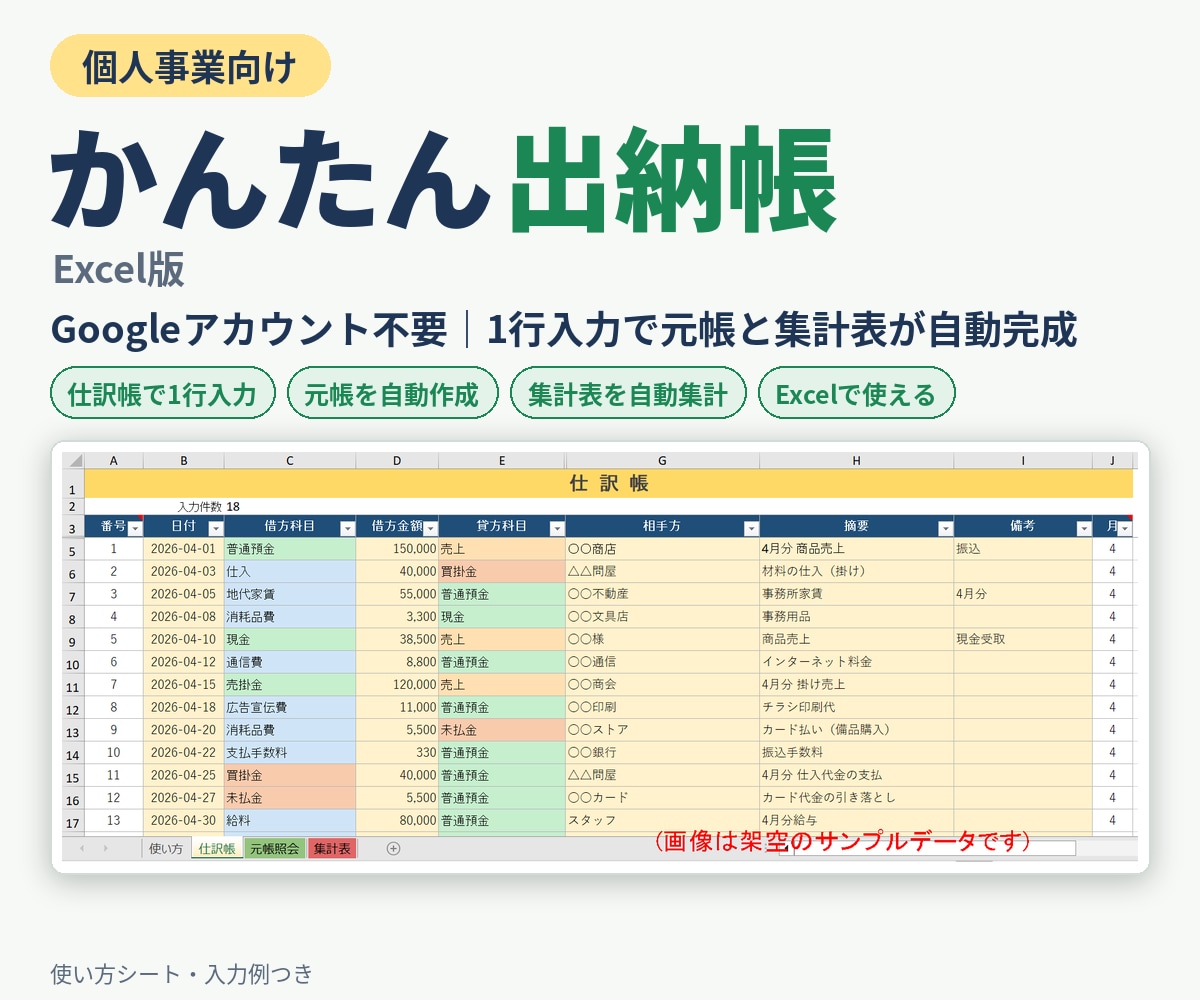This screenshot has width=1200, height=1000.
Task: Click date cell 2026-04-01
Action: (184, 549)
